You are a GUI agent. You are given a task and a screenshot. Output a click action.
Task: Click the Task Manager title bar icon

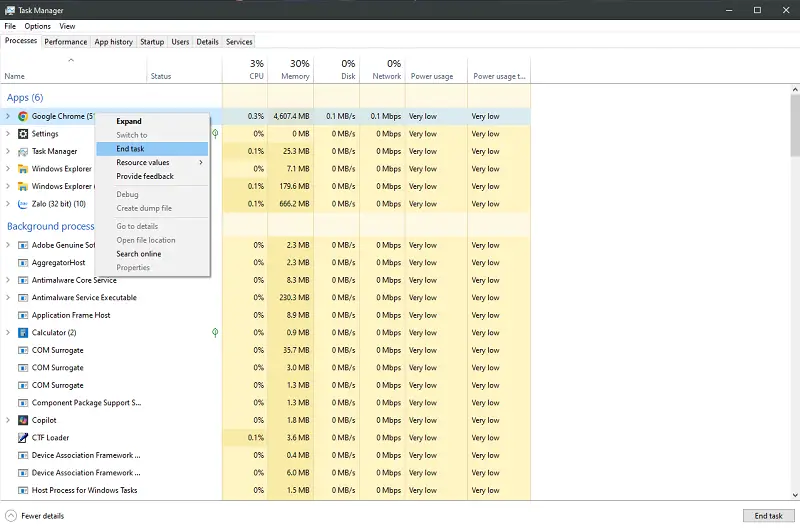point(10,10)
